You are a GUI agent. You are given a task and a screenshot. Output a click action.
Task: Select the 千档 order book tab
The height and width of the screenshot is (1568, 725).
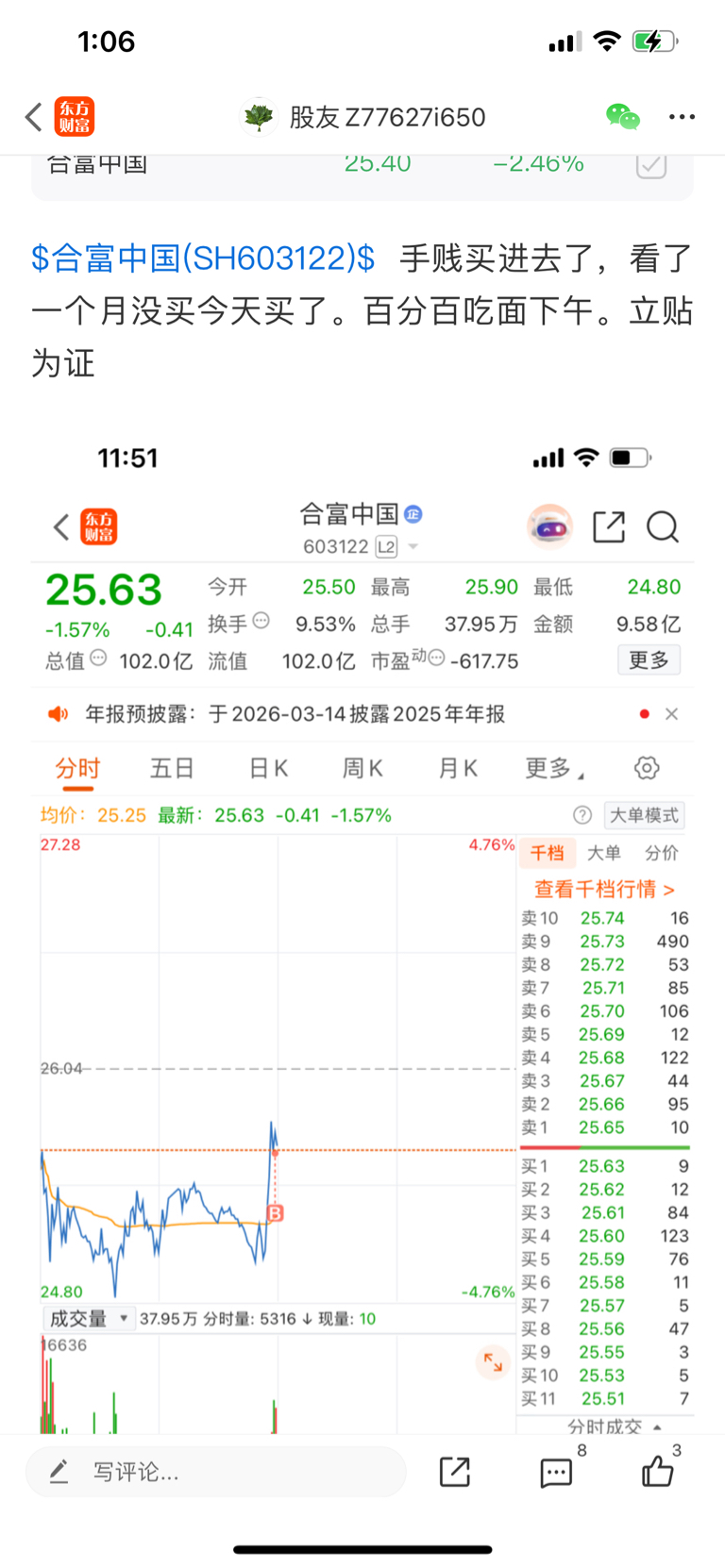coord(547,853)
